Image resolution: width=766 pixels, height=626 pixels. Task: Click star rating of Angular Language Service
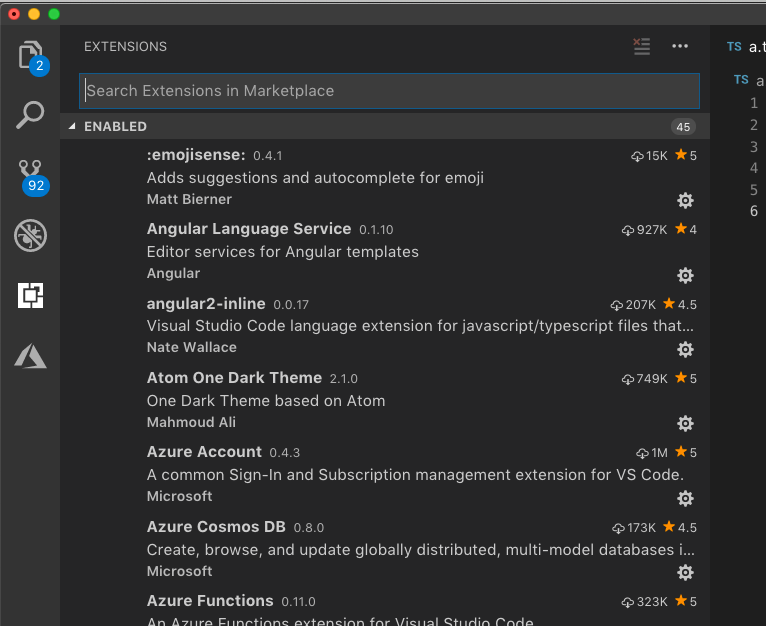click(x=686, y=229)
